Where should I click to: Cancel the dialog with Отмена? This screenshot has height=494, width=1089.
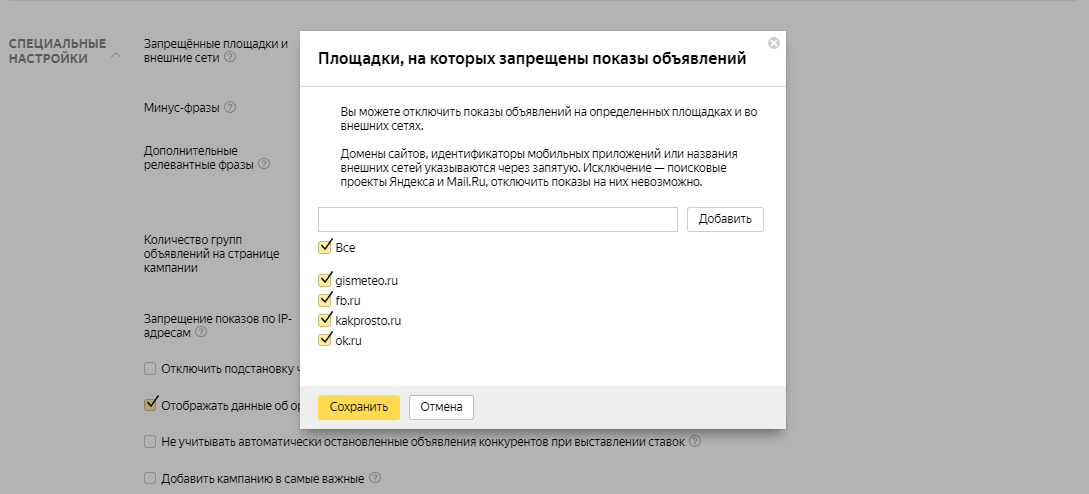[441, 407]
